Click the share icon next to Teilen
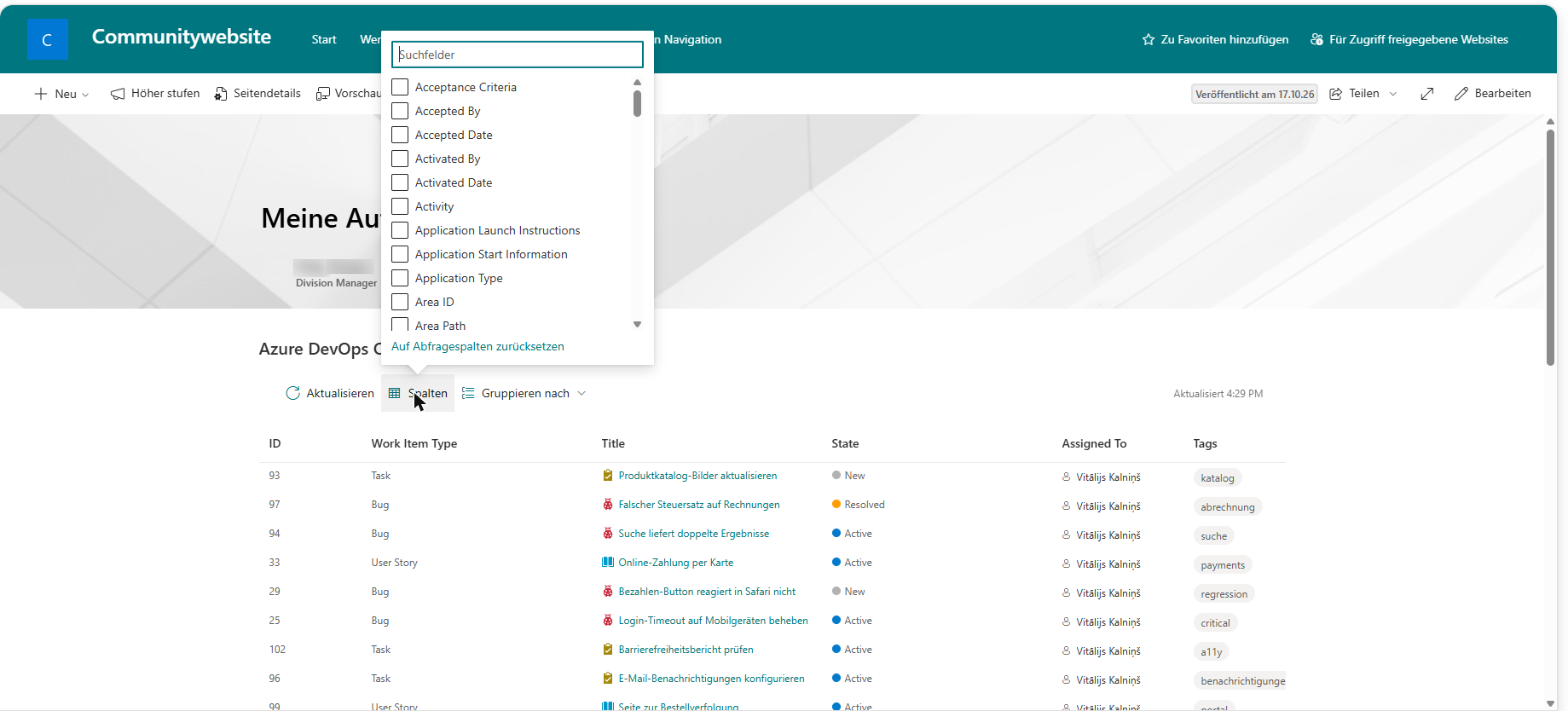This screenshot has width=1568, height=711. pos(1335,94)
